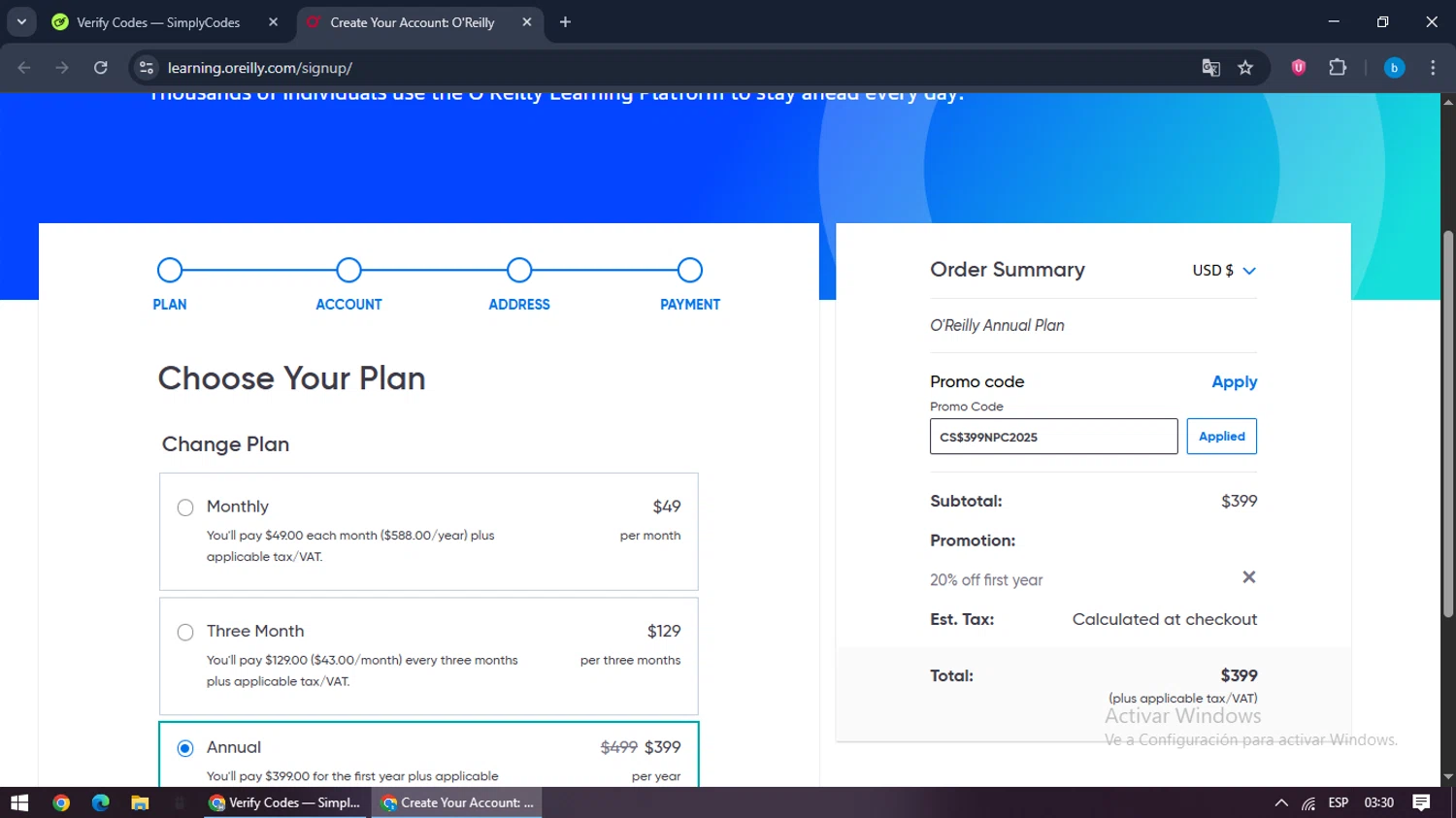Click the Promo Code input field
Viewport: 1456px width, 818px height.
(1053, 437)
